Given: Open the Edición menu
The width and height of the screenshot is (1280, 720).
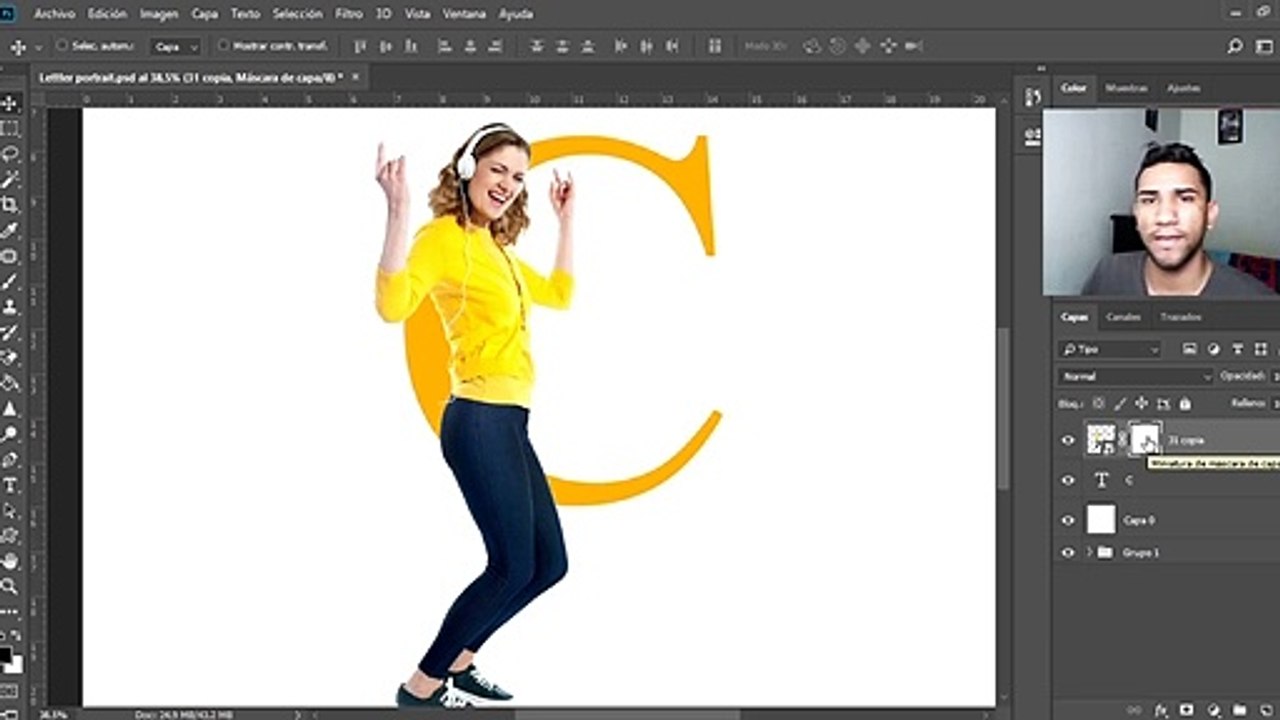Looking at the screenshot, I should (x=107, y=14).
